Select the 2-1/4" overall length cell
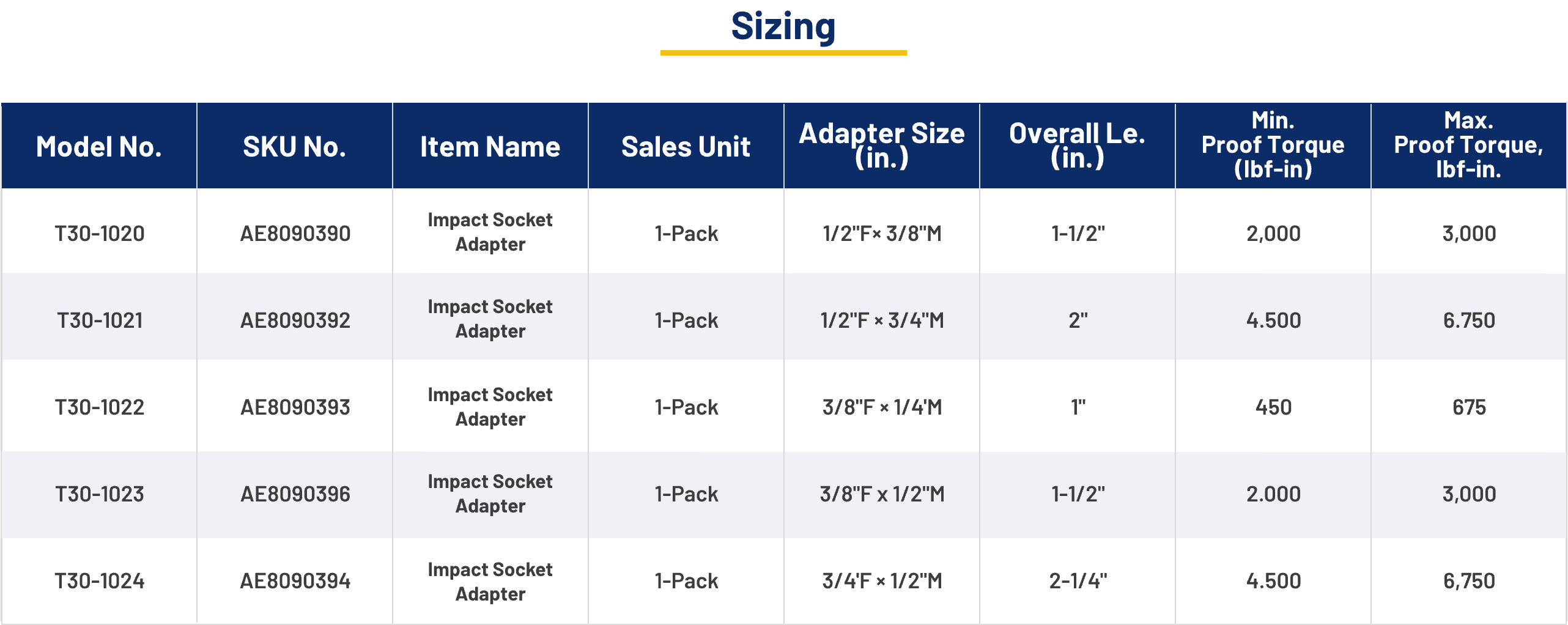 click(x=1078, y=581)
